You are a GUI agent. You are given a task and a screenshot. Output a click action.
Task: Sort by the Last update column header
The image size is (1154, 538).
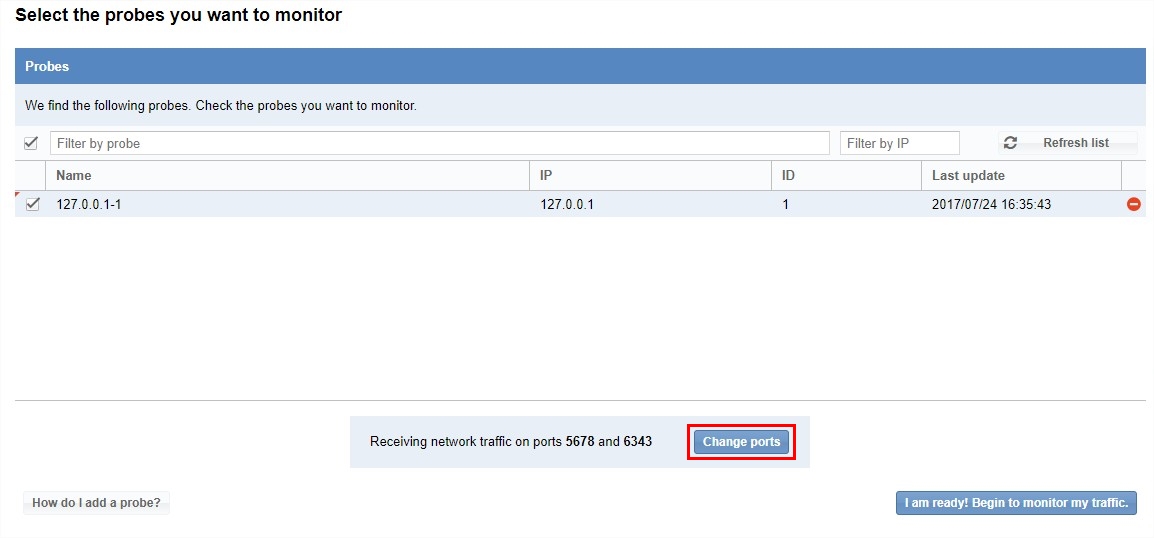click(968, 175)
